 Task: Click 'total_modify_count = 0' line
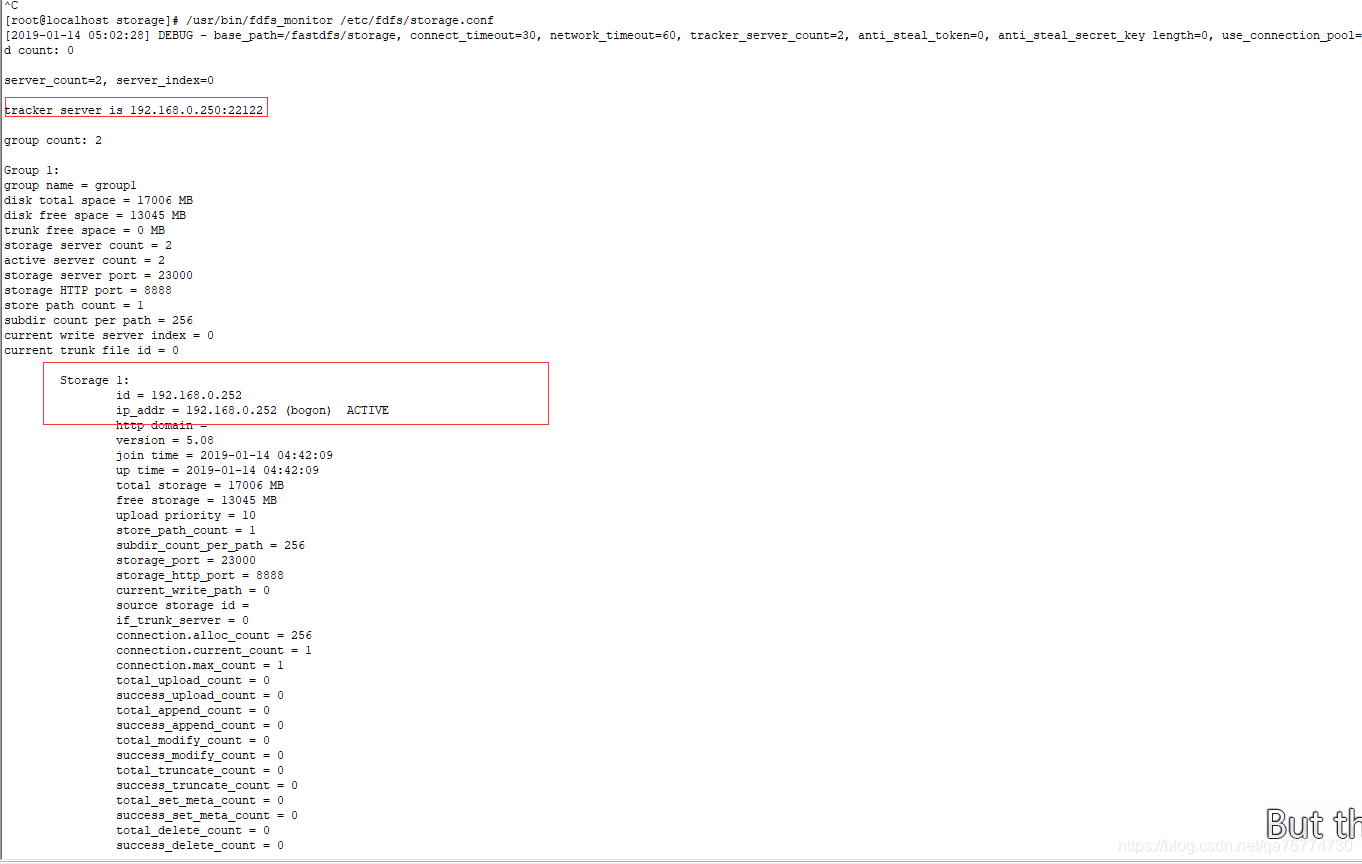(x=193, y=740)
